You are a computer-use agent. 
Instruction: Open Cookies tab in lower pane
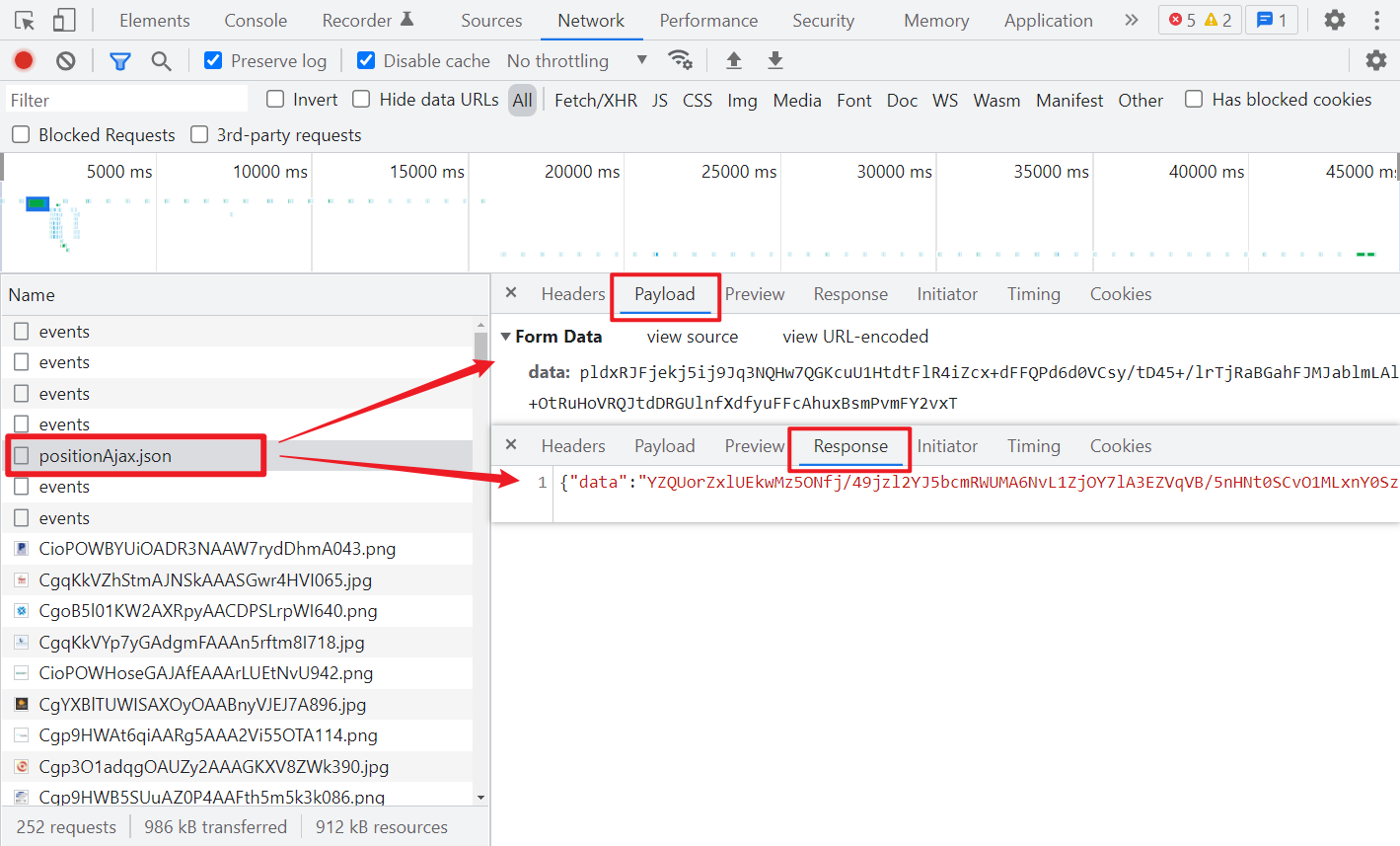(1121, 446)
